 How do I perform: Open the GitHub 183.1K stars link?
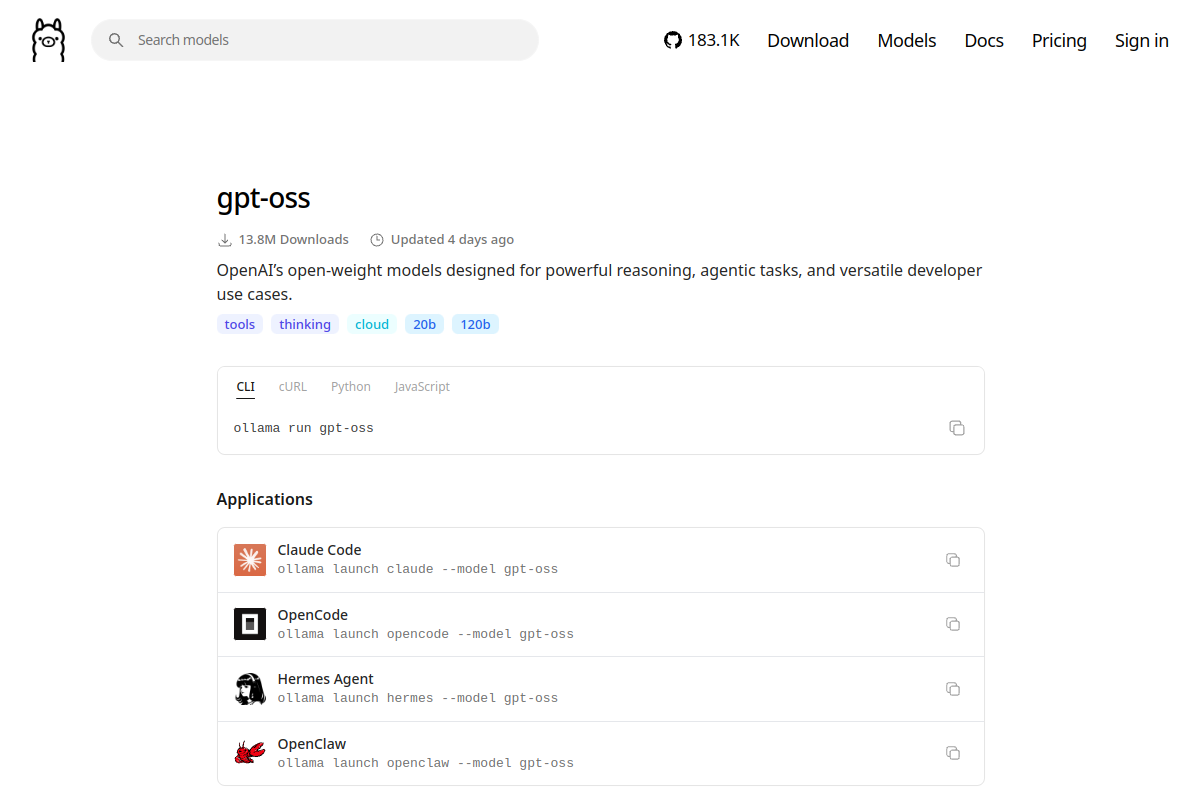click(702, 40)
